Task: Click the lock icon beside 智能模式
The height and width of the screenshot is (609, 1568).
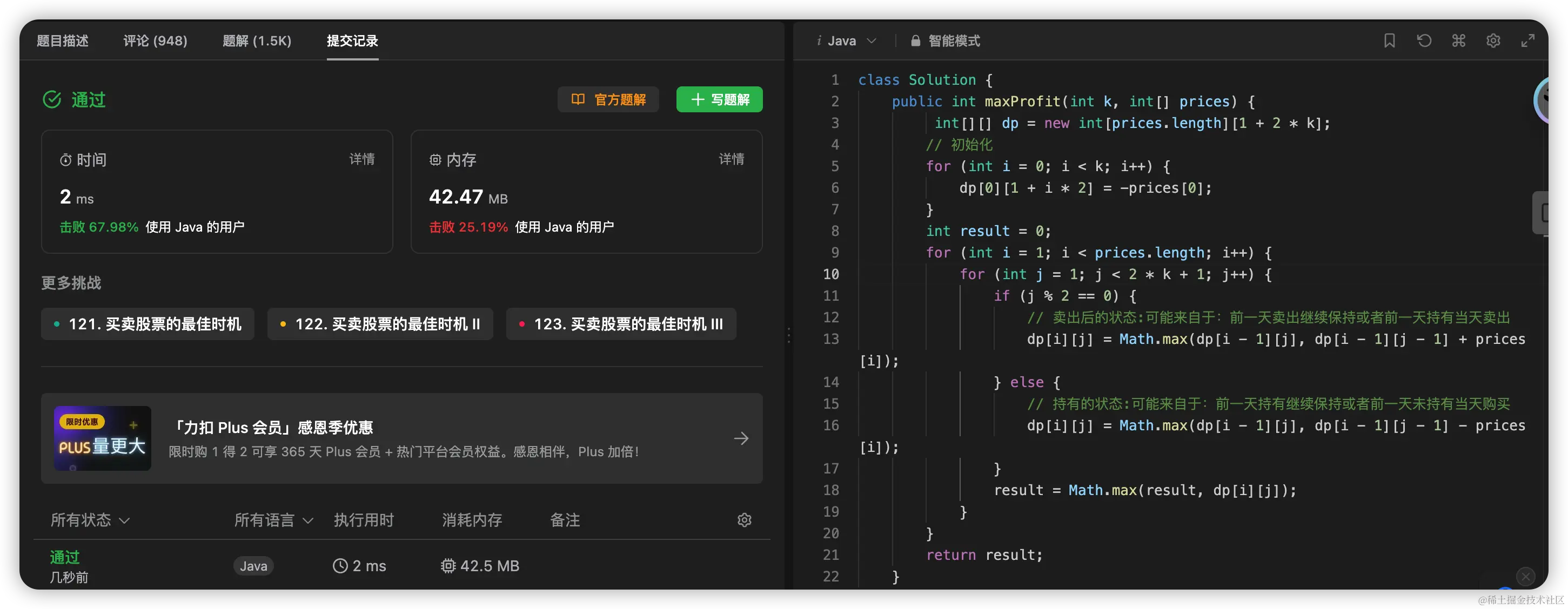Action: click(x=915, y=41)
